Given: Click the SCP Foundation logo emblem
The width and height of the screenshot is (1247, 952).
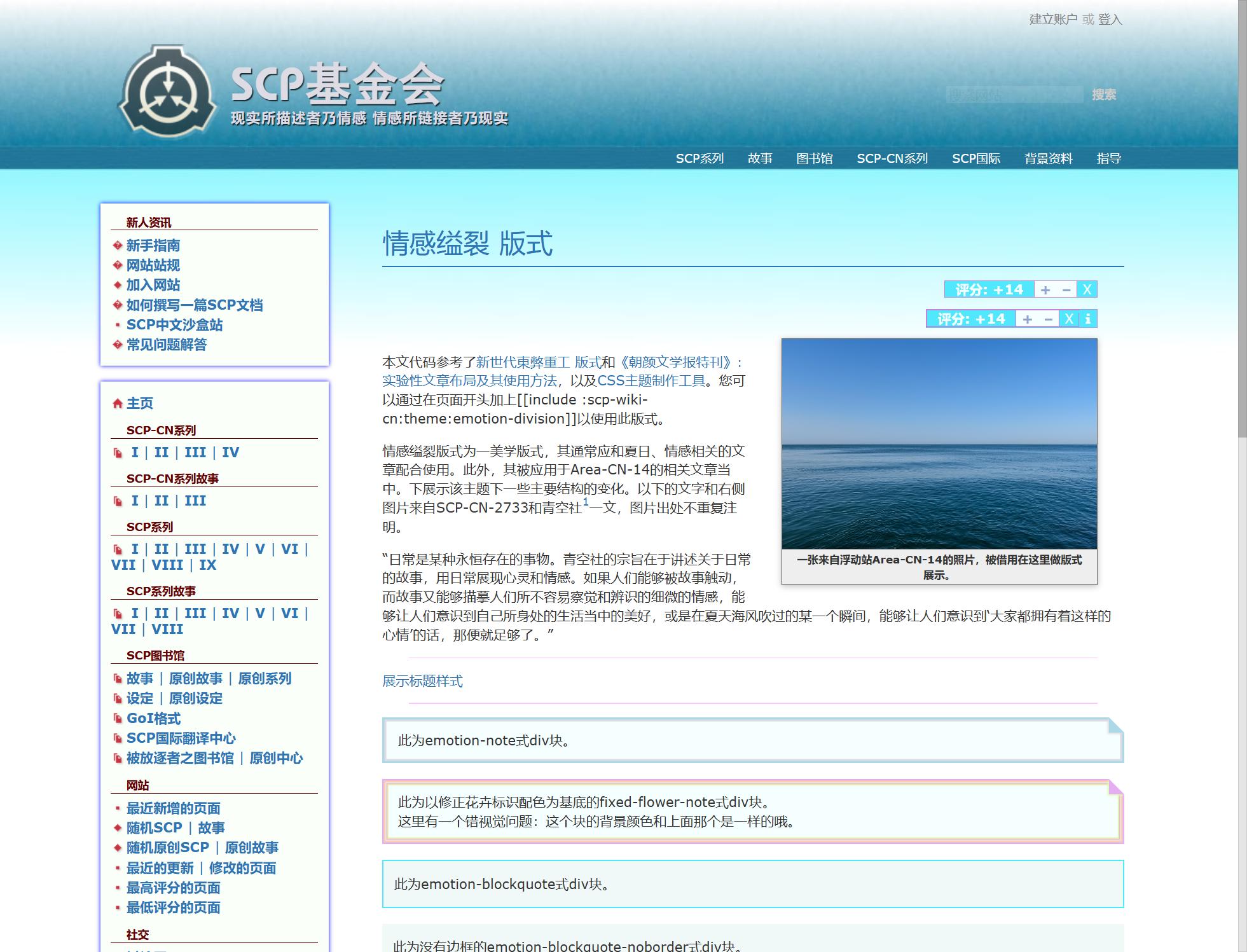Looking at the screenshot, I should coord(167,90).
